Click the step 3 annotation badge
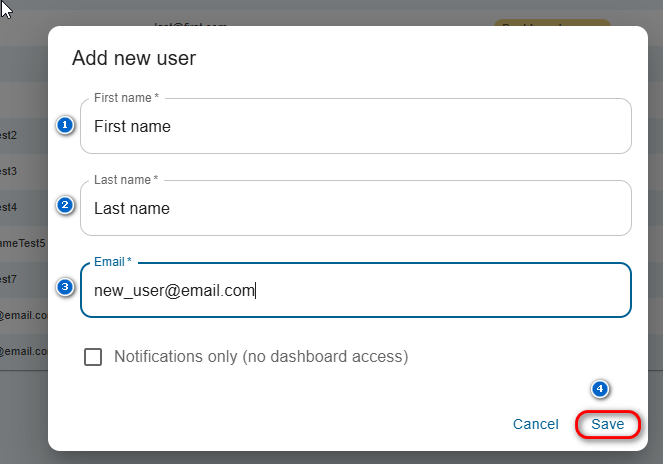Viewport: 663px width, 464px height. 65,287
